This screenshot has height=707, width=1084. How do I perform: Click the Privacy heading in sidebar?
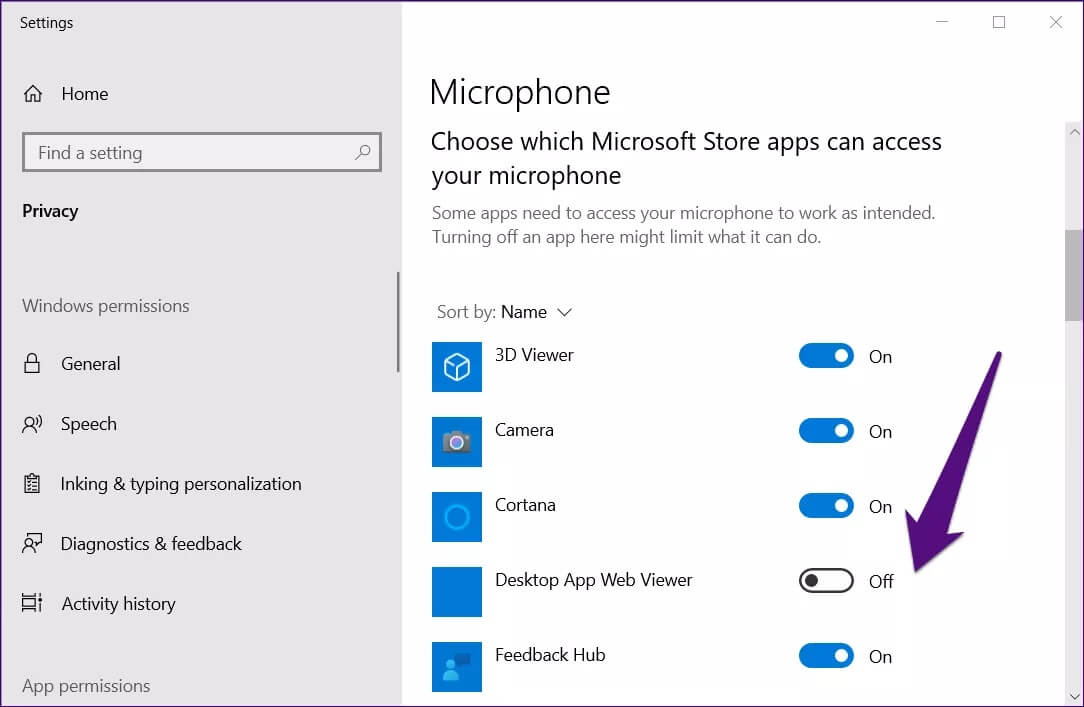[x=50, y=211]
